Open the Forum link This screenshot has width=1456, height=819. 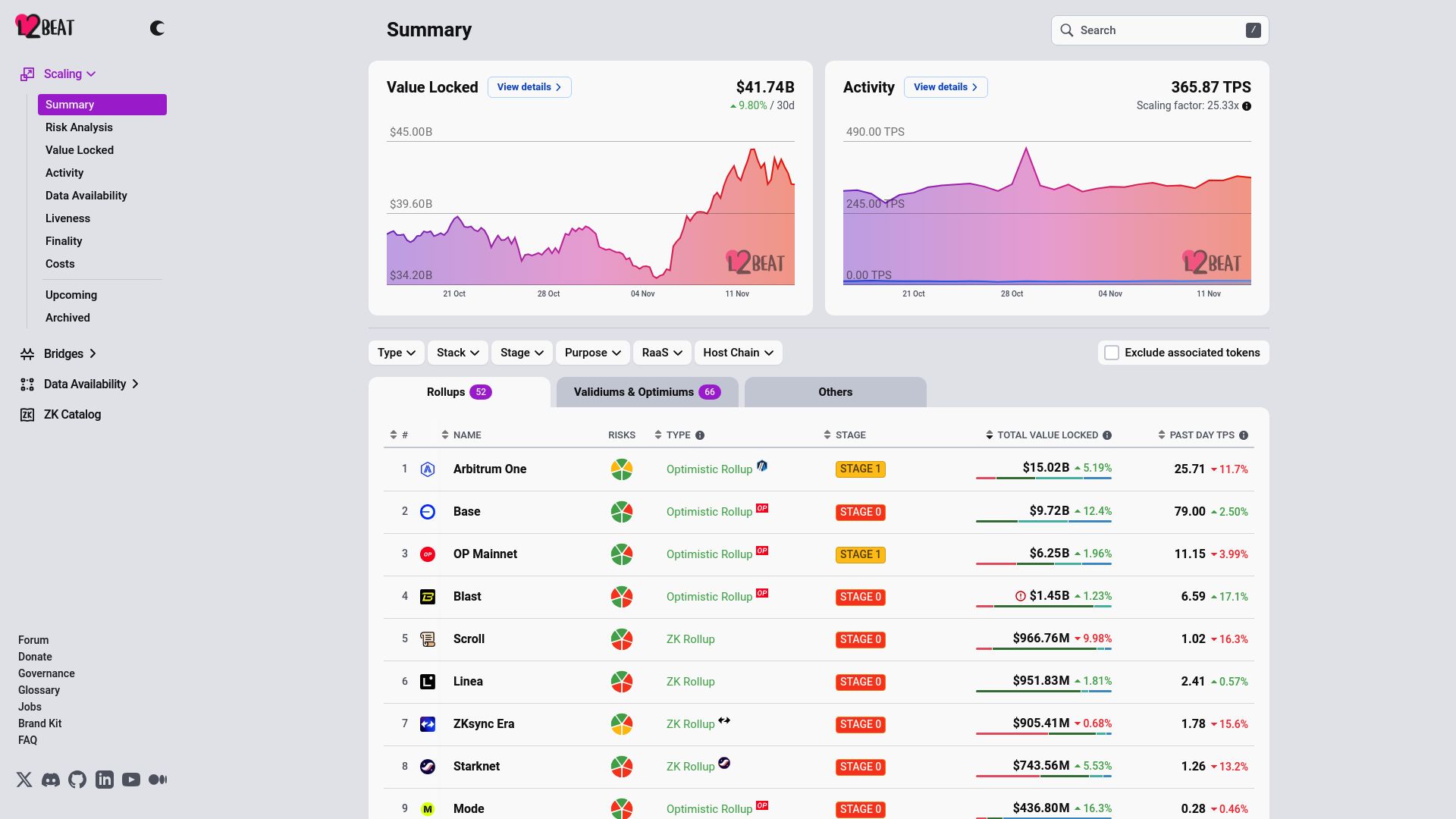(33, 640)
